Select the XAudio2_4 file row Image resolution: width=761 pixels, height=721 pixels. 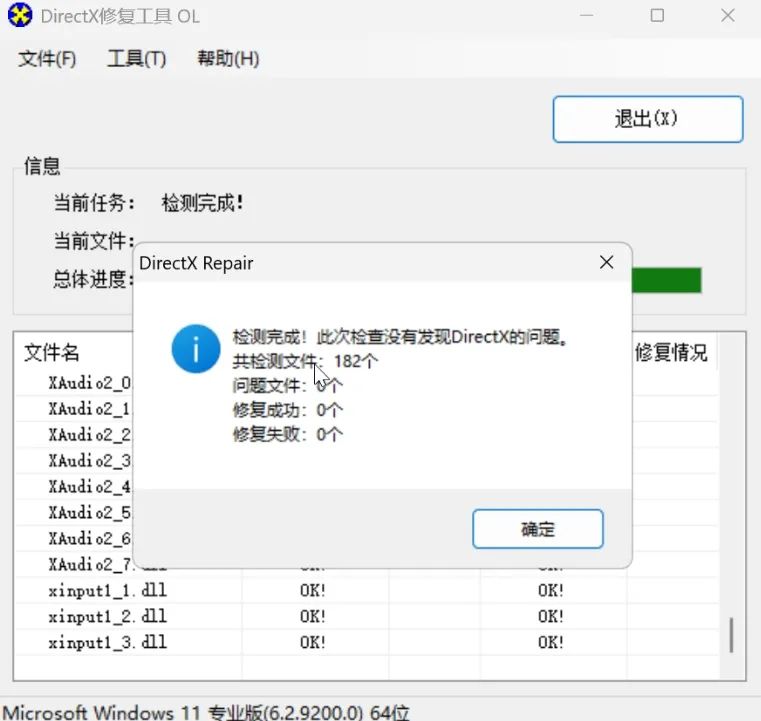pos(89,486)
